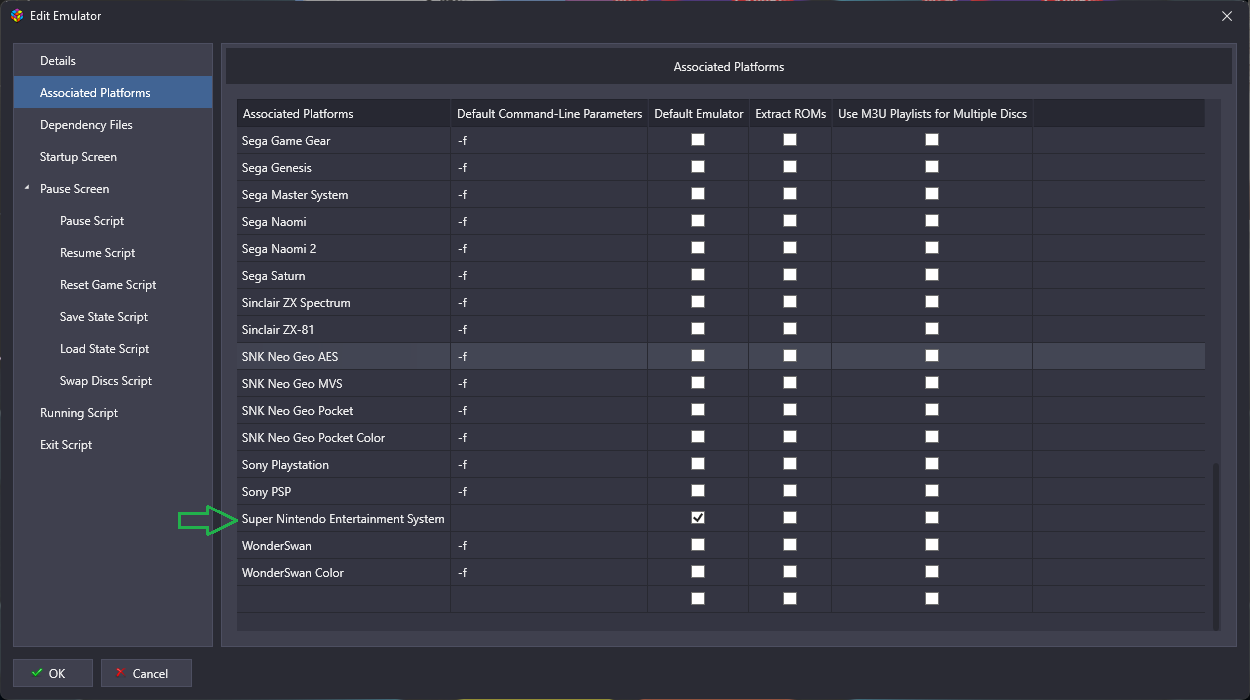Check Default Emulator in the empty new row
The image size is (1250, 700).
click(x=698, y=599)
